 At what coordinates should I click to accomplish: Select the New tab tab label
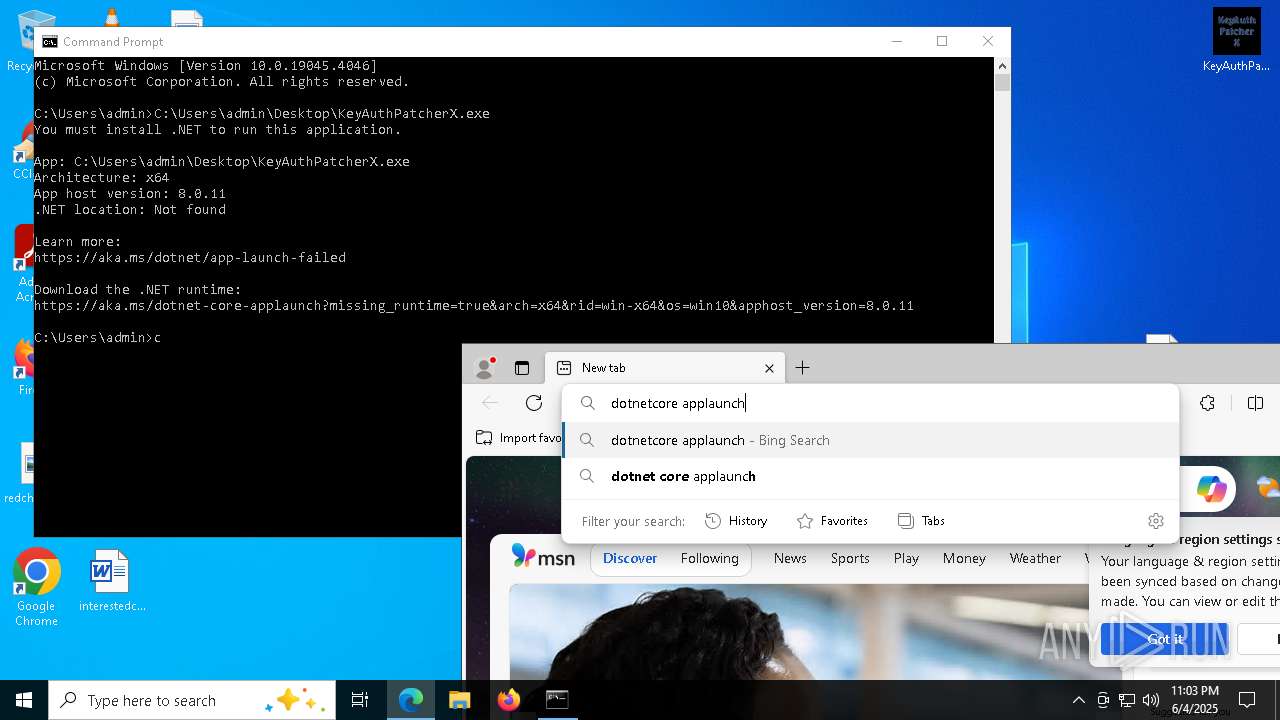click(x=603, y=368)
